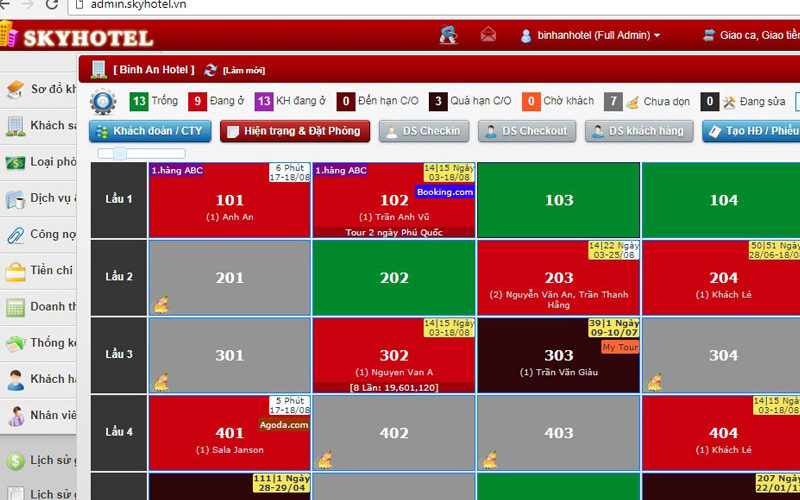The width and height of the screenshot is (800, 500).
Task: Select empty room 103 tile
Action: tap(558, 200)
